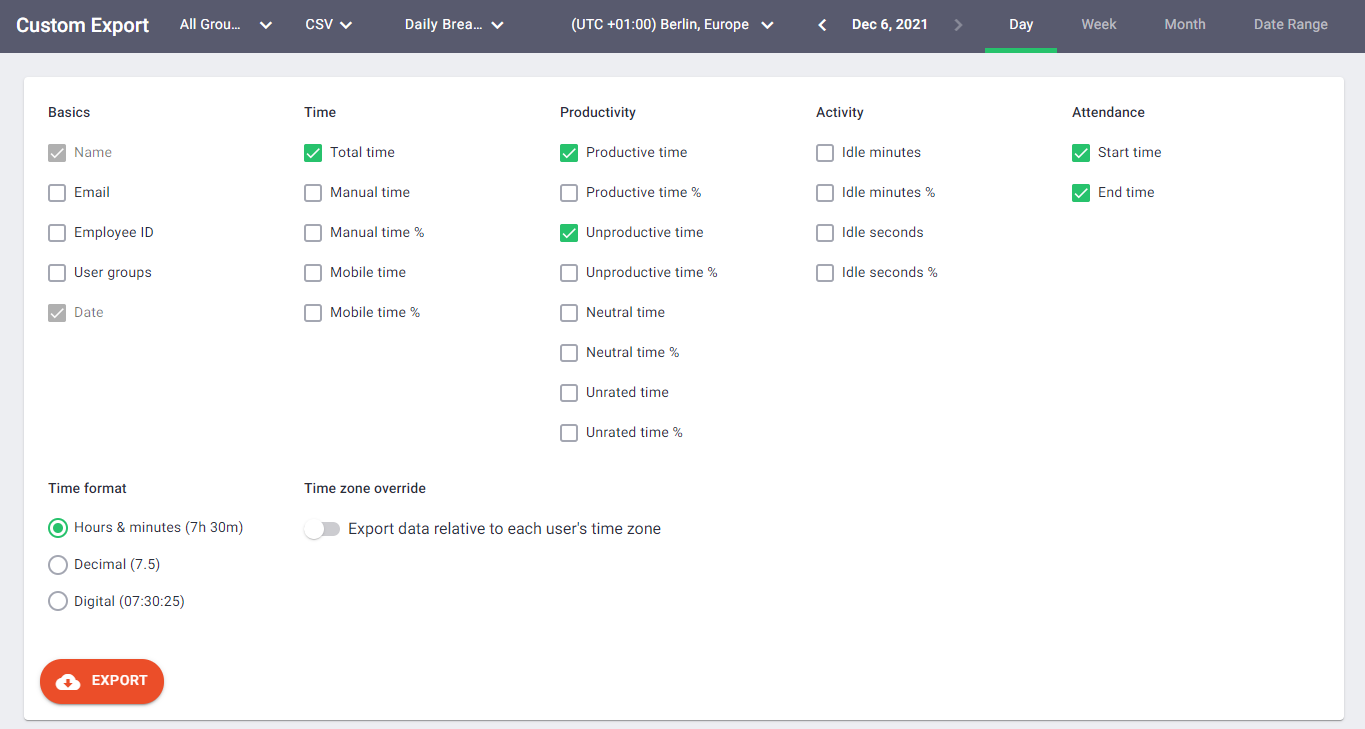Choose the Digital (07:30:25) time format
The image size is (1365, 729).
pyautogui.click(x=57, y=601)
